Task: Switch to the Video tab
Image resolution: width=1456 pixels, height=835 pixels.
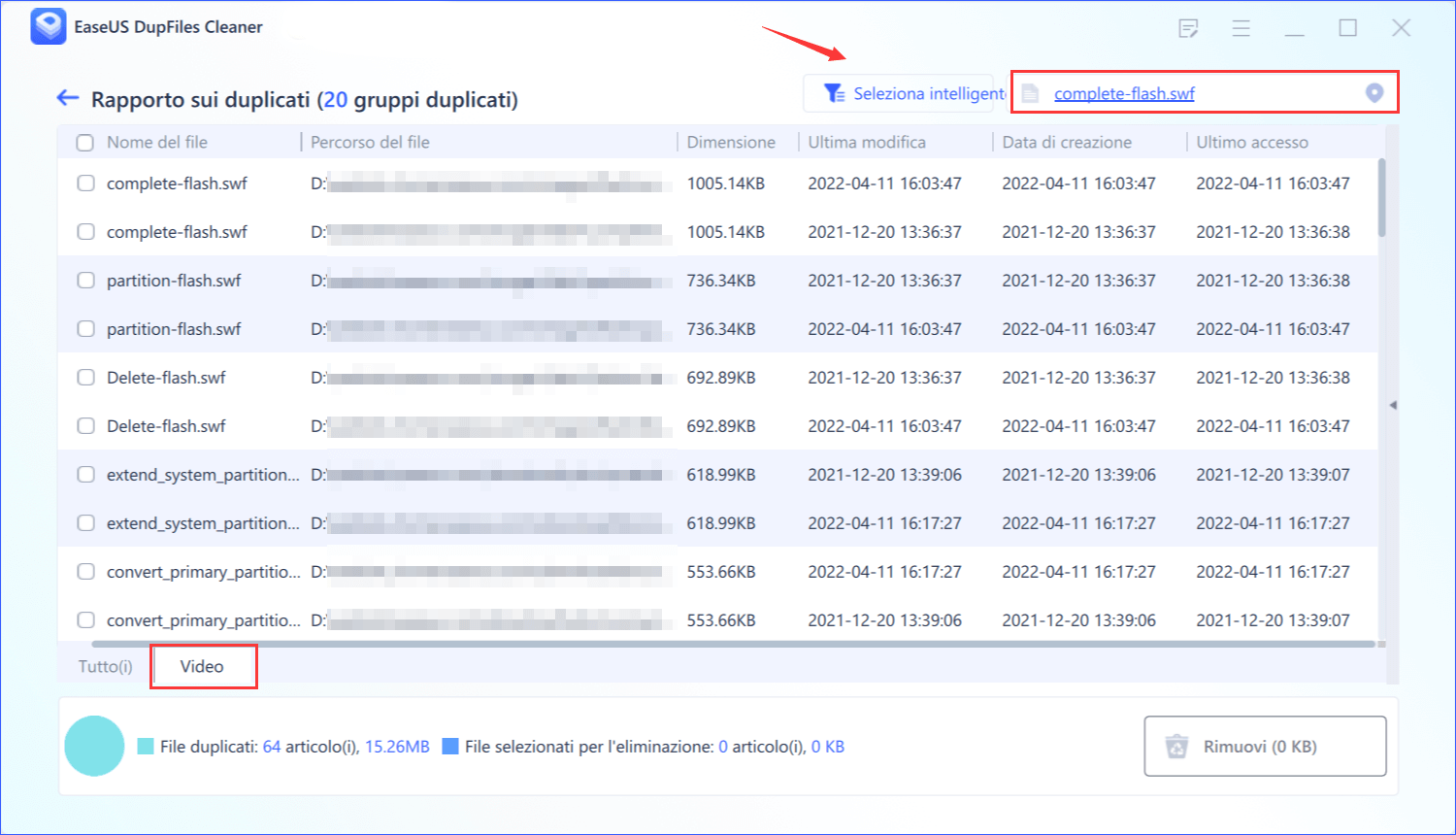Action: (x=203, y=665)
